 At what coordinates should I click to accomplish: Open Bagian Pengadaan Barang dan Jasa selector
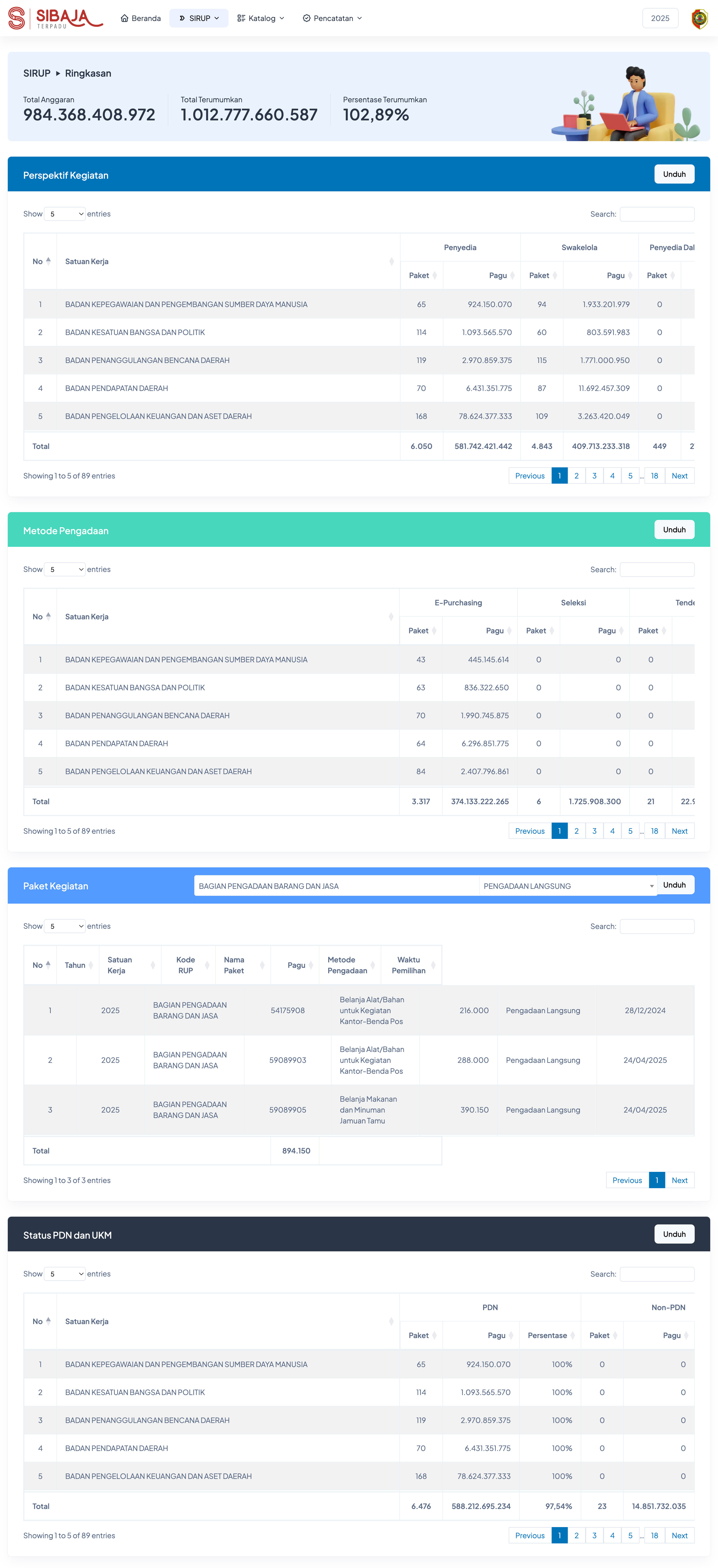click(336, 886)
